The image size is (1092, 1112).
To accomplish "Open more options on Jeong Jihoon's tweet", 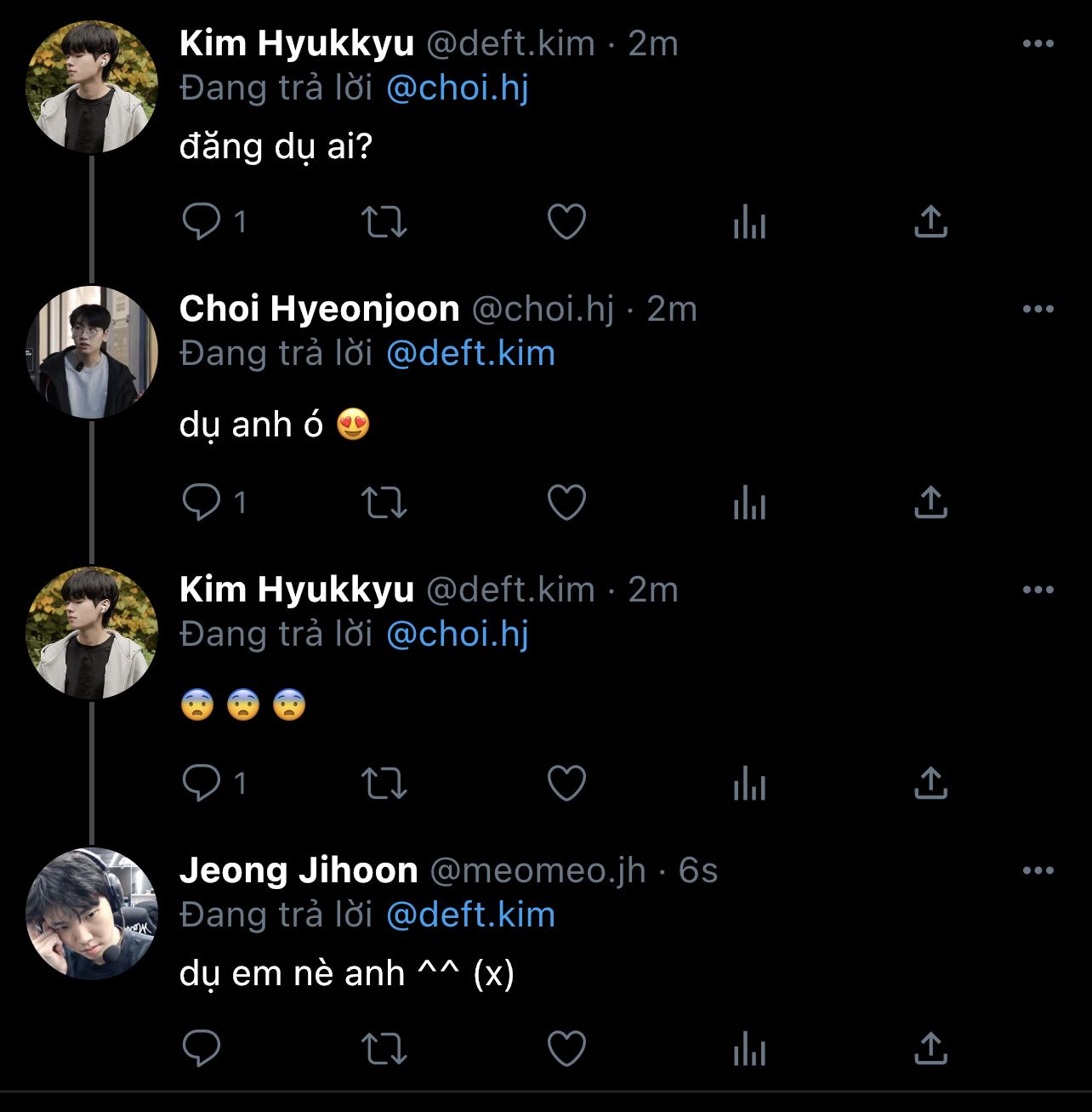I will [1038, 870].
